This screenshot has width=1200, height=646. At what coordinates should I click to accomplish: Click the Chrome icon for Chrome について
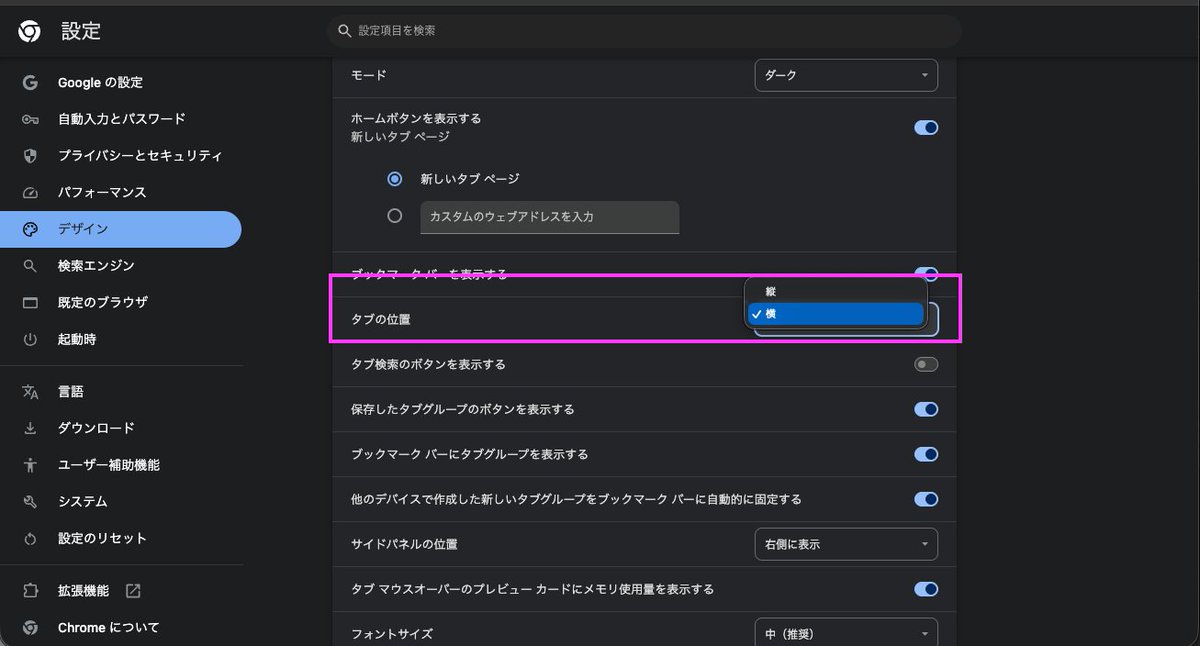point(30,628)
